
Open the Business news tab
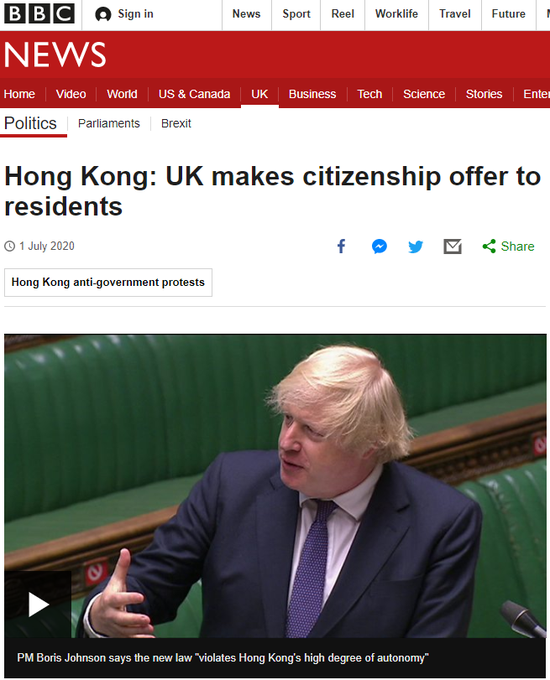tap(312, 94)
